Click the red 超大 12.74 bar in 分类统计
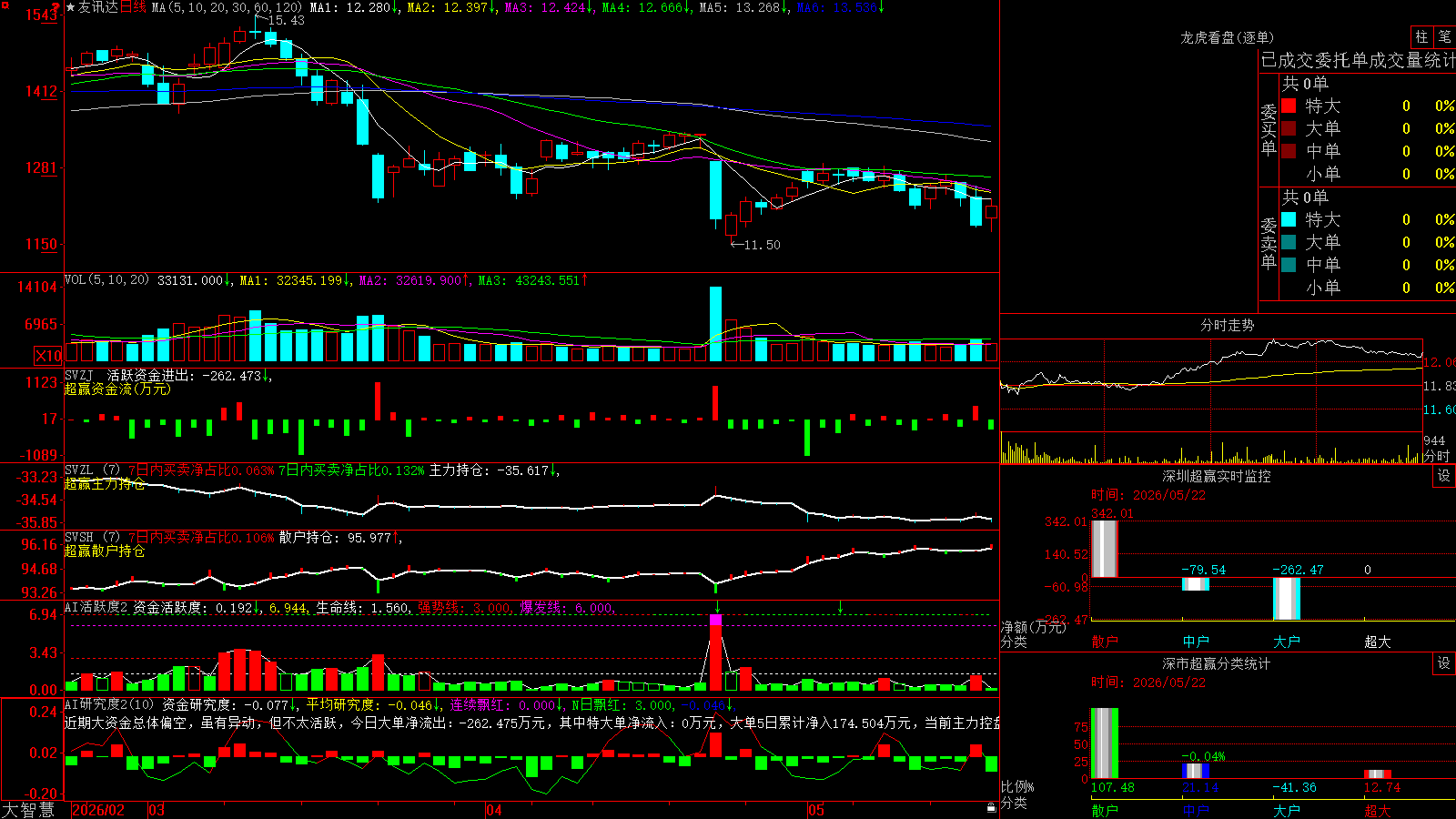This screenshot has width=1456, height=819. [1378, 774]
